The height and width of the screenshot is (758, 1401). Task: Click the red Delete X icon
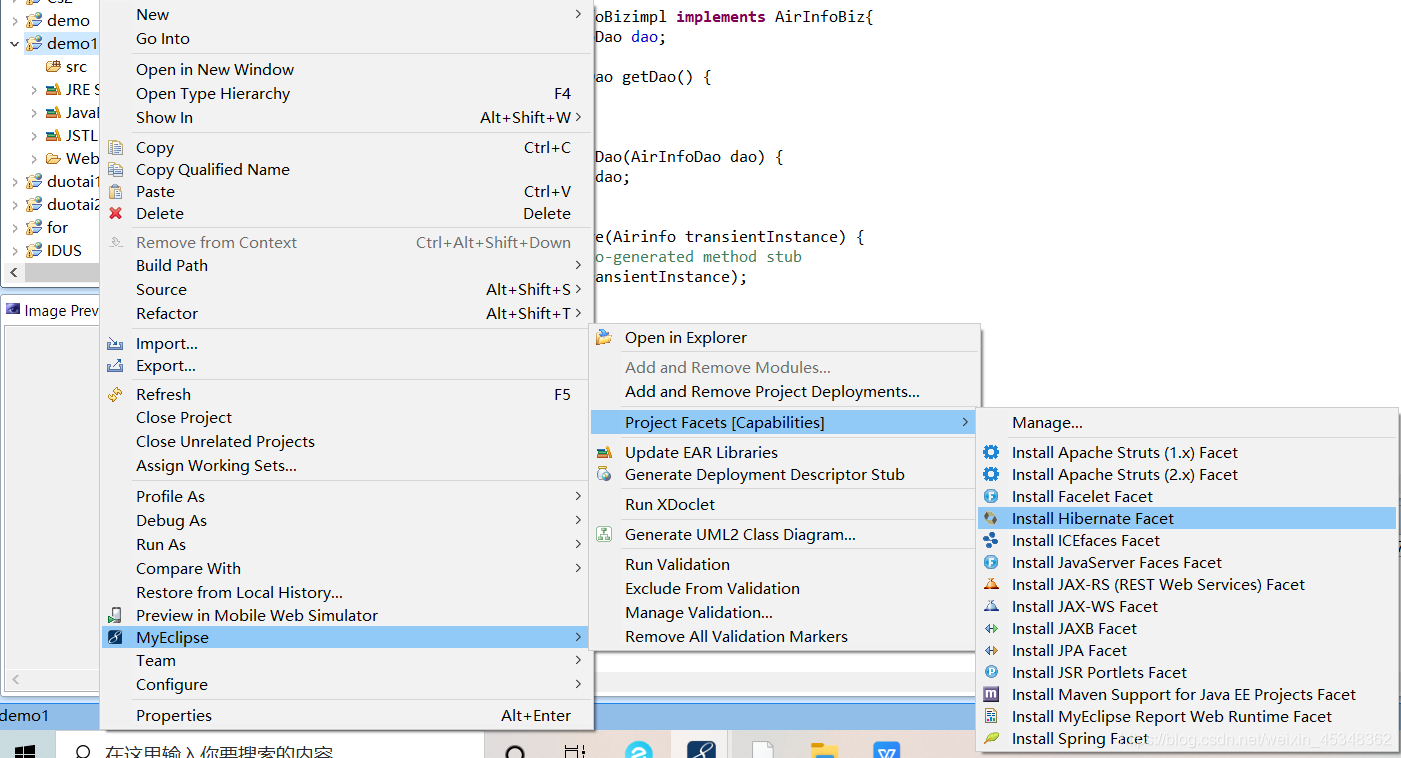click(115, 213)
